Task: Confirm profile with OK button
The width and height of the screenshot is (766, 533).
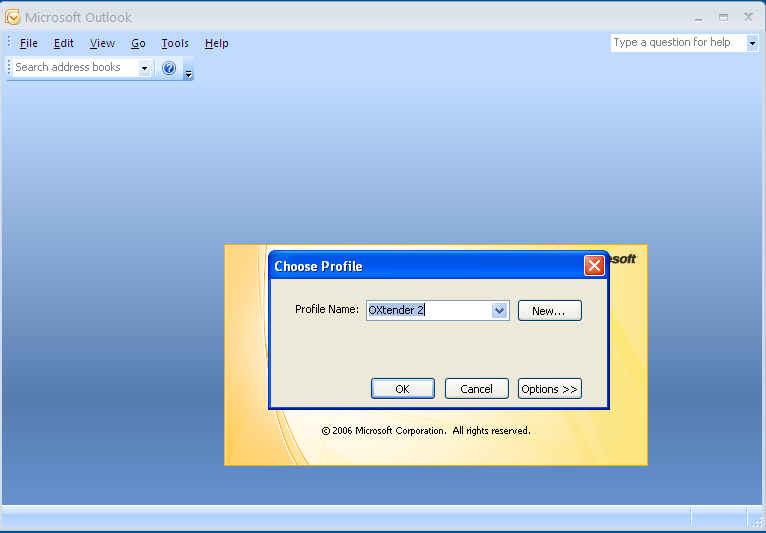Action: coord(403,389)
